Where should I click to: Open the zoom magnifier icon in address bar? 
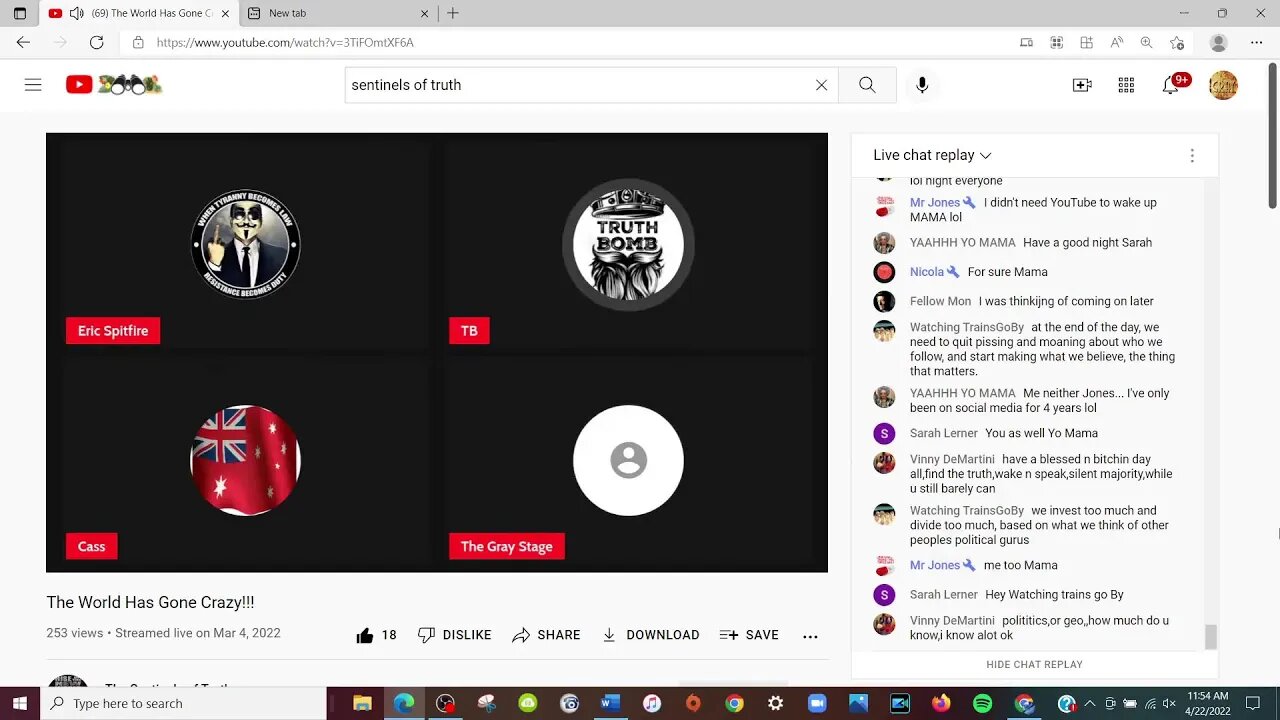(1146, 42)
